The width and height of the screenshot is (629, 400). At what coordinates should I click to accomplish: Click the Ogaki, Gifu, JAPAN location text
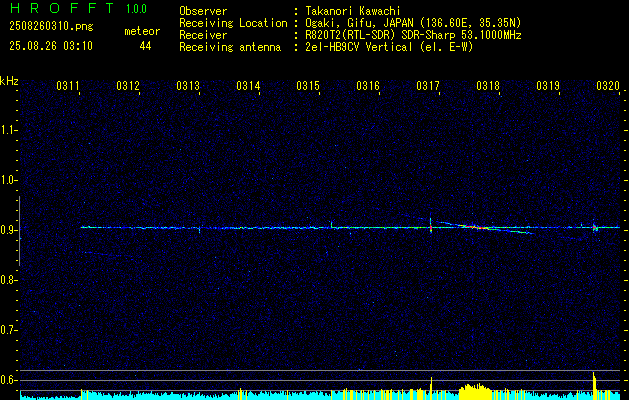coord(413,23)
